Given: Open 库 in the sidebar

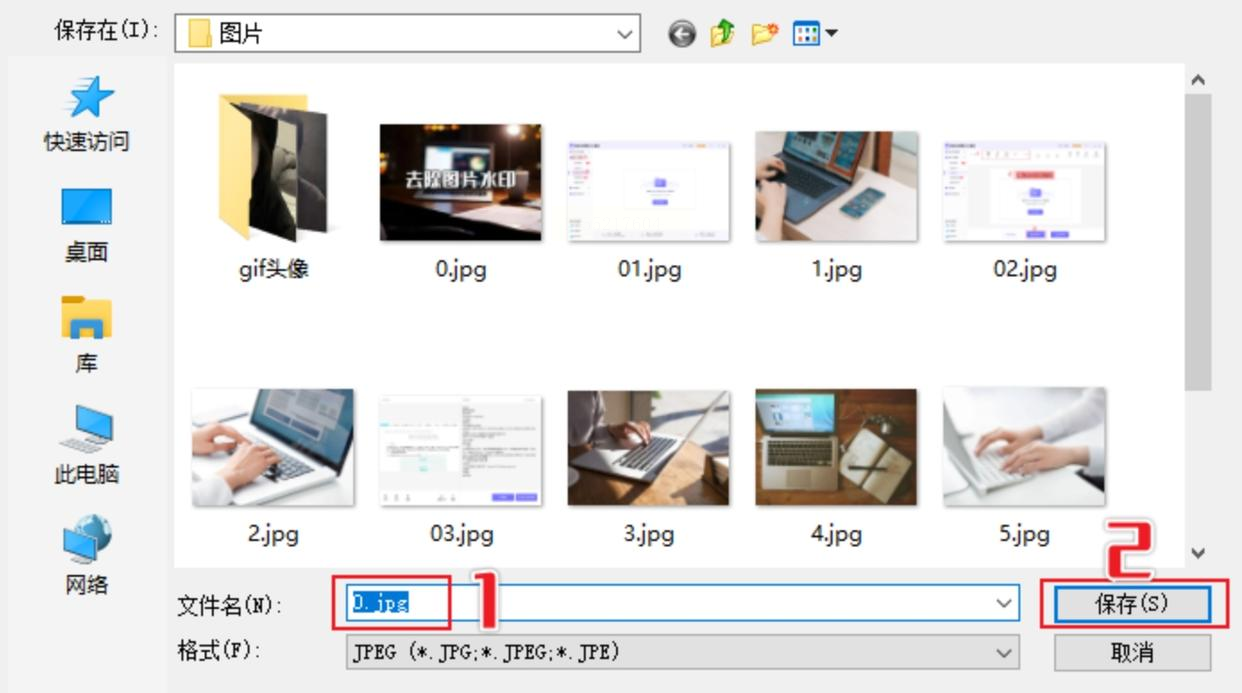Looking at the screenshot, I should pos(86,336).
